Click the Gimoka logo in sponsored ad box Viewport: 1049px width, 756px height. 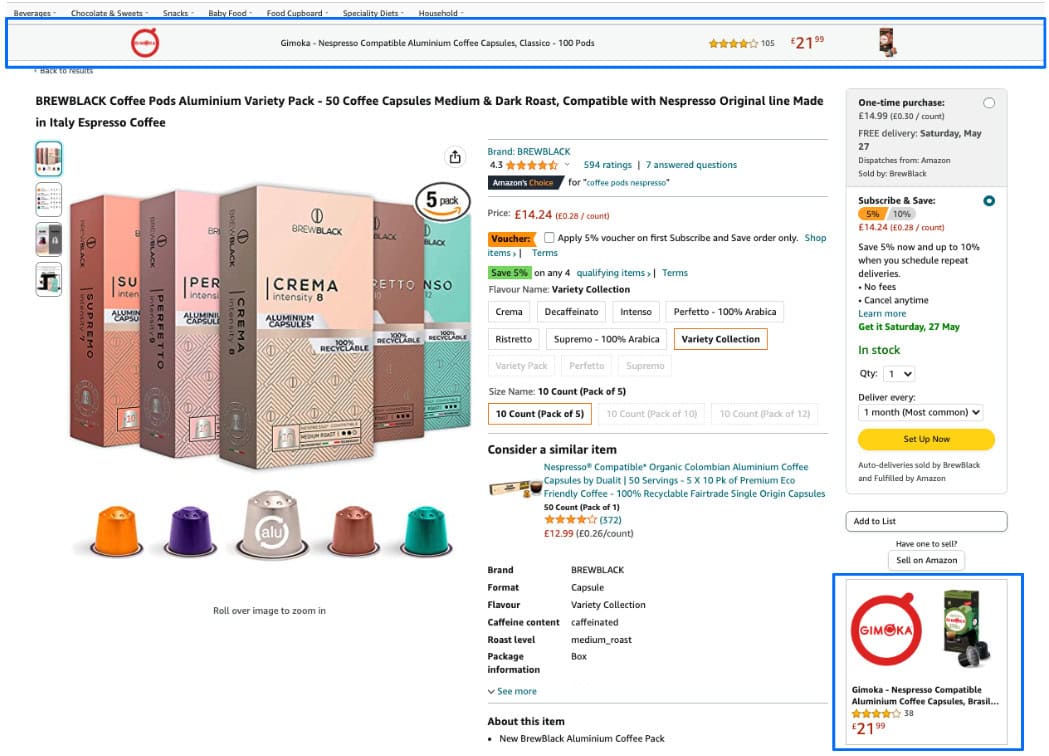click(x=885, y=630)
